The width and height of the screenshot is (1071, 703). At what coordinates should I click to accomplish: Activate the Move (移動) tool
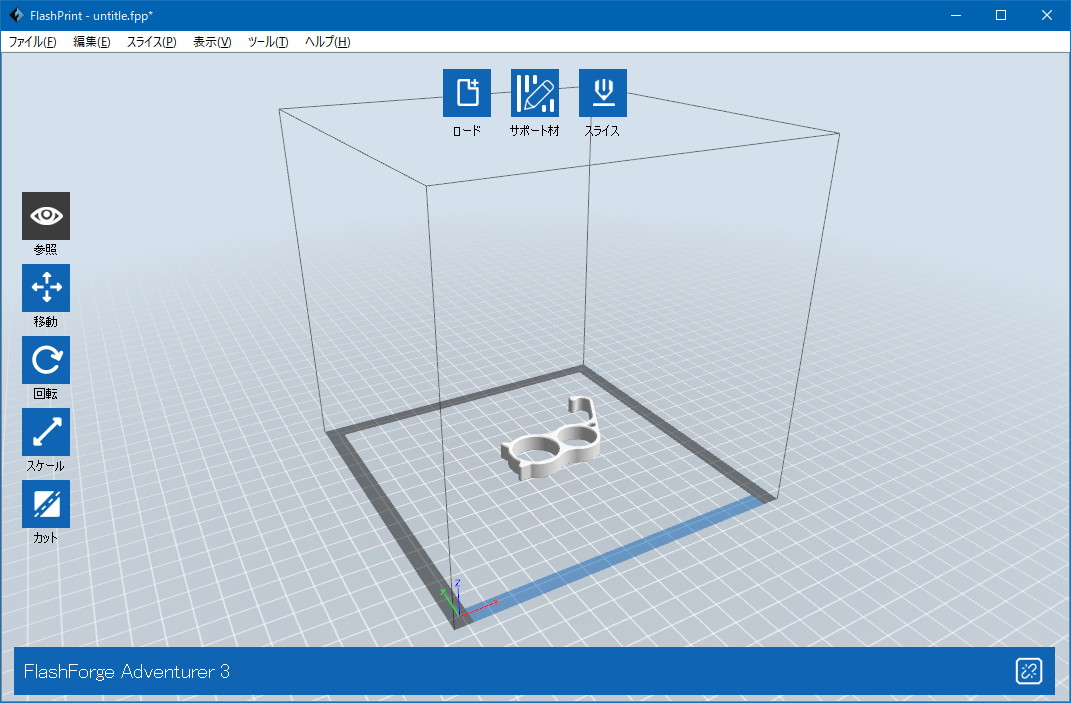pyautogui.click(x=46, y=288)
